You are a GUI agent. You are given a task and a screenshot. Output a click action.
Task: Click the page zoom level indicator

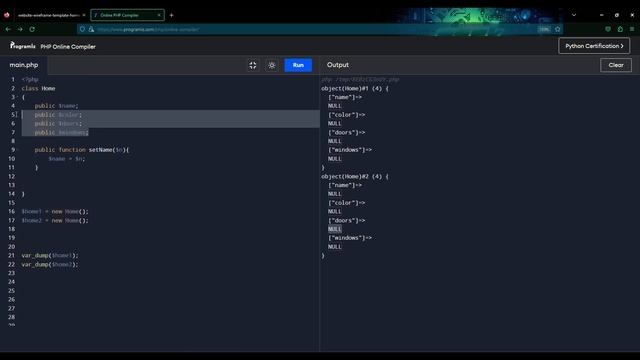pos(544,29)
